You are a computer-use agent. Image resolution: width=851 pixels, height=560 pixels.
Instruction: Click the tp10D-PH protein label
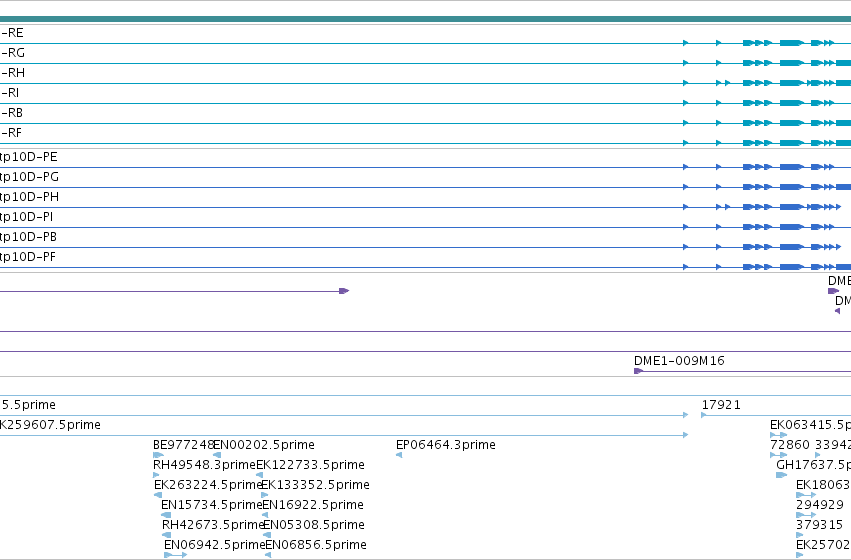coord(29,198)
